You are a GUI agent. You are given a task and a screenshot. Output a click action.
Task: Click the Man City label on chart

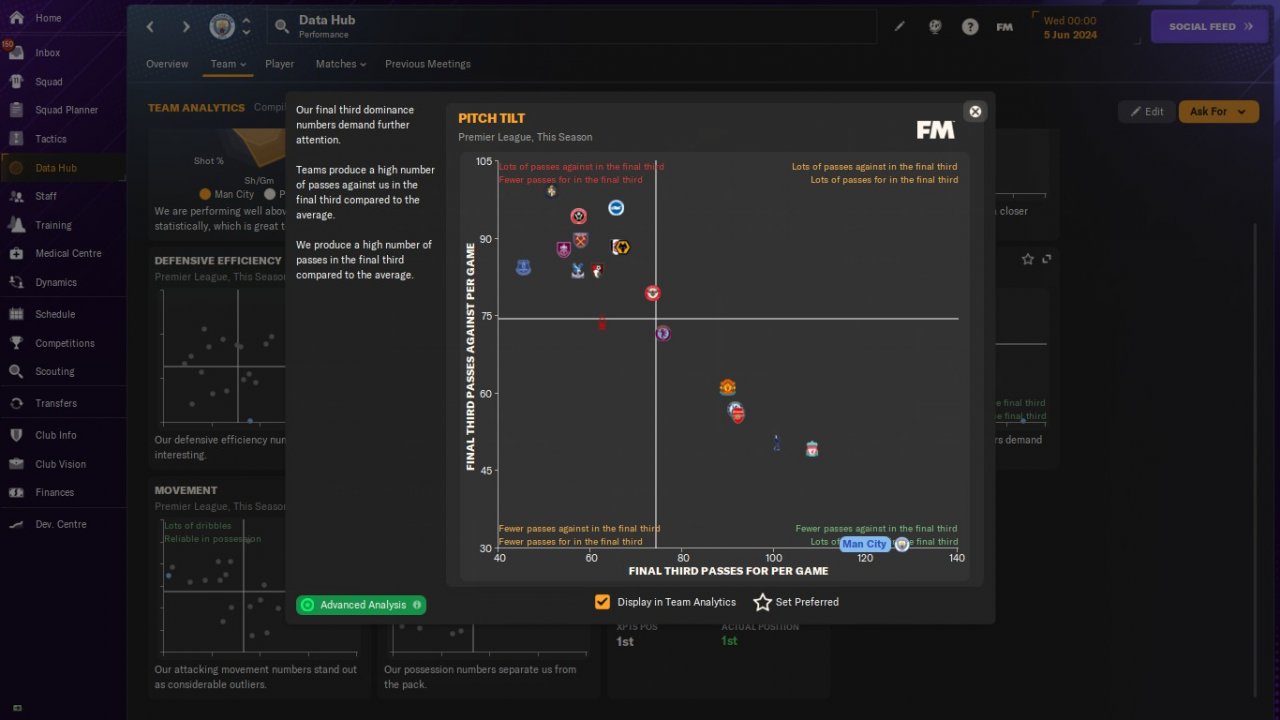coord(864,544)
